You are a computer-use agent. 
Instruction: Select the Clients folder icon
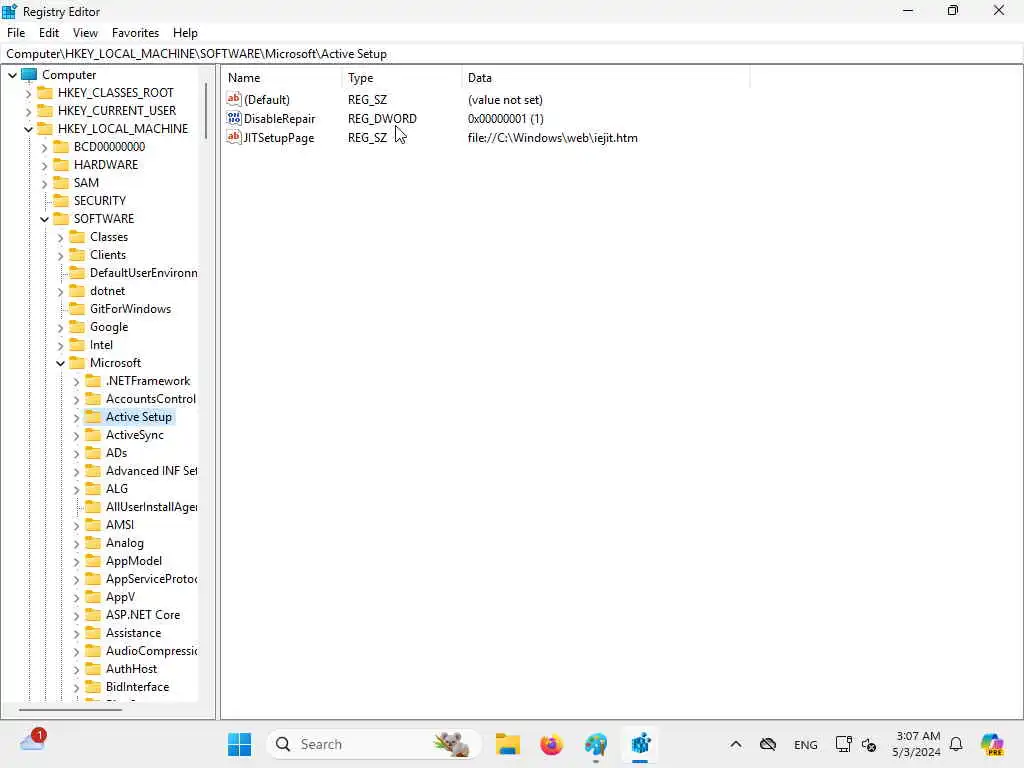(77, 255)
